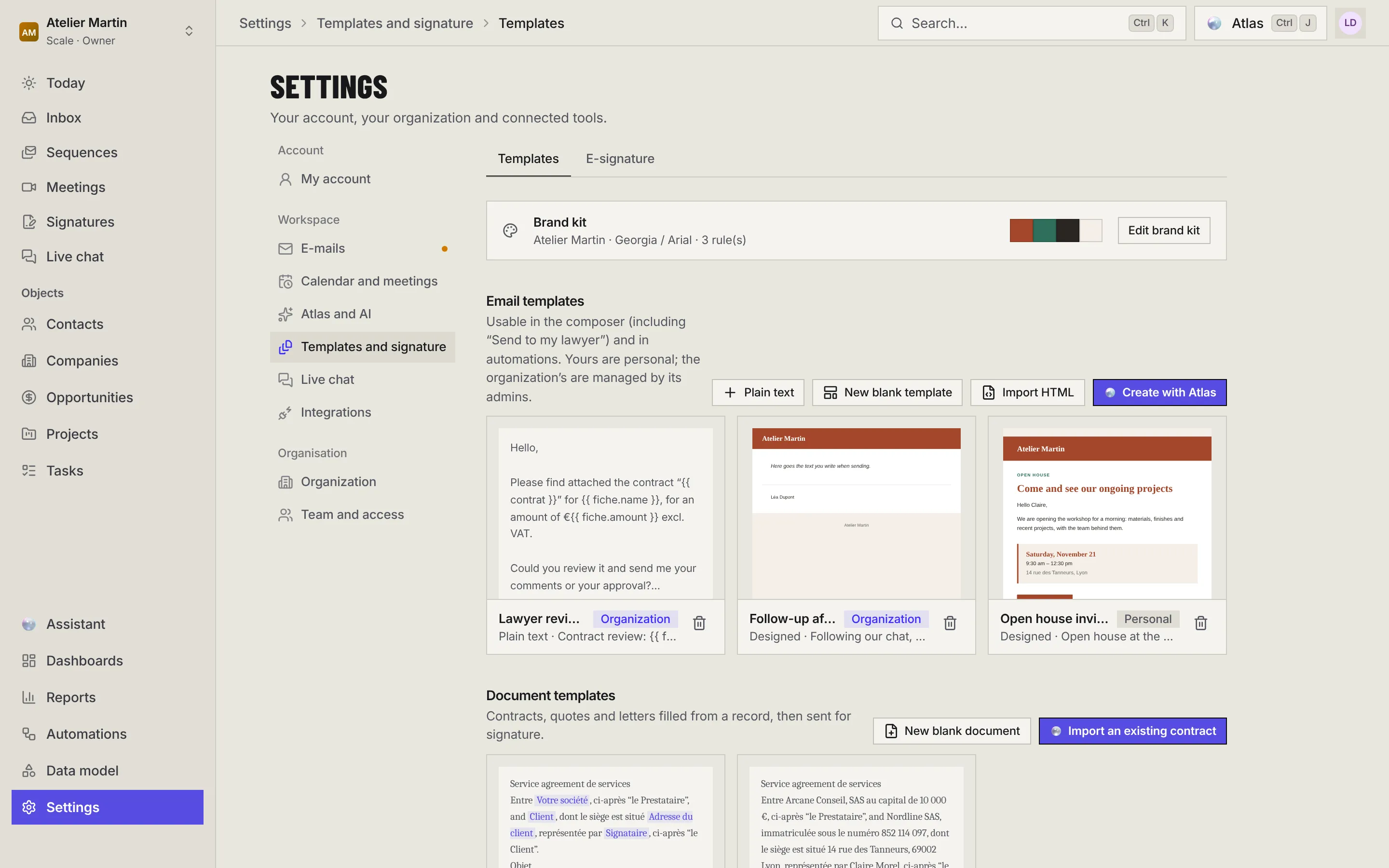Open Automations in sidebar
The width and height of the screenshot is (1389, 868).
point(108,734)
